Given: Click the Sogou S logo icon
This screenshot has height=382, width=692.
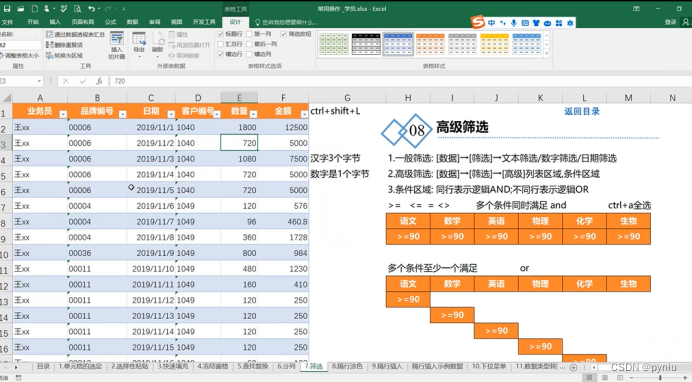Looking at the screenshot, I should (477, 22).
